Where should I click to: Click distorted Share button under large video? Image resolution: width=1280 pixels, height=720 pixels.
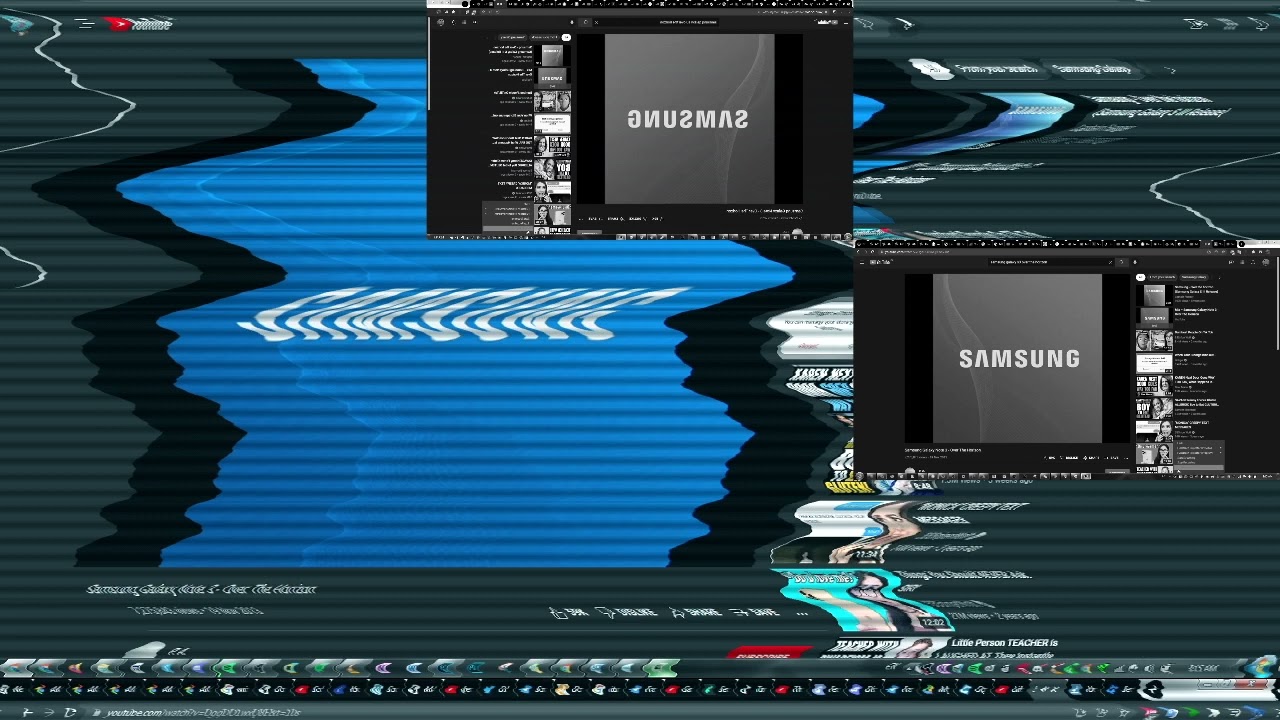point(695,612)
